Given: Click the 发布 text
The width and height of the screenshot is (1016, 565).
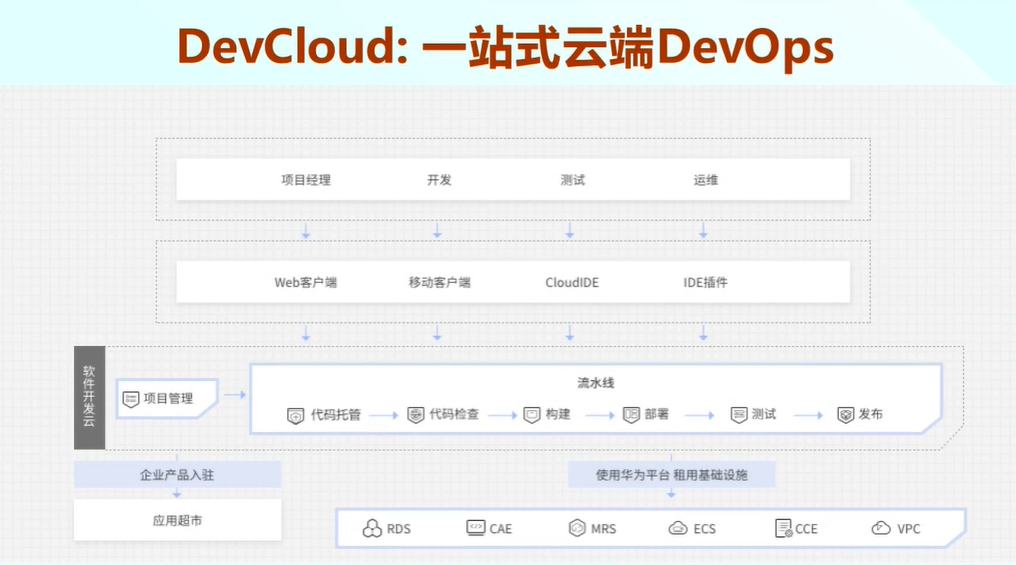Looking at the screenshot, I should point(871,414).
